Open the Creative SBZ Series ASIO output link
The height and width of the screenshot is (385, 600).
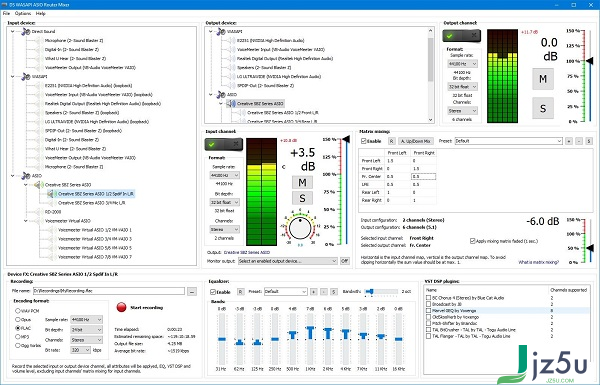click(247, 253)
